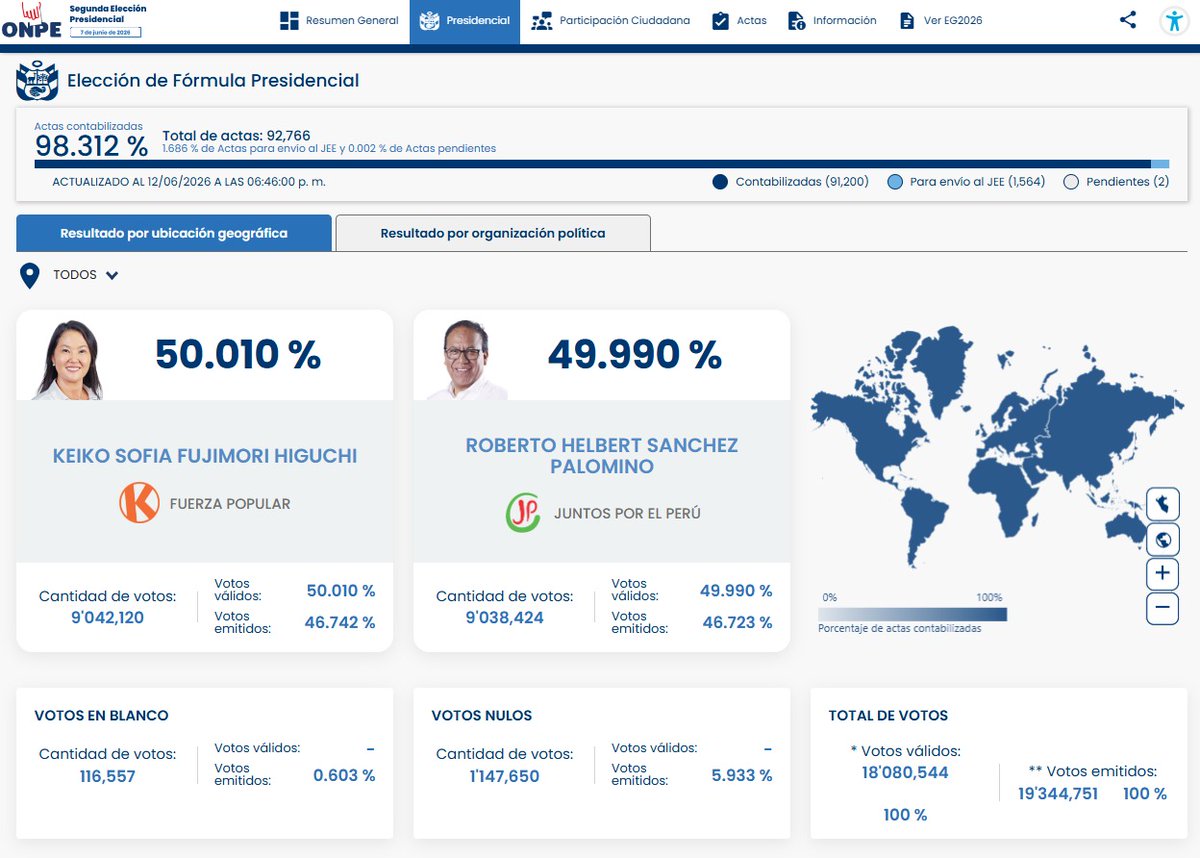Viewport: 1200px width, 858px height.
Task: Click the Para envío al JEE legend dot
Action: pyautogui.click(x=895, y=182)
